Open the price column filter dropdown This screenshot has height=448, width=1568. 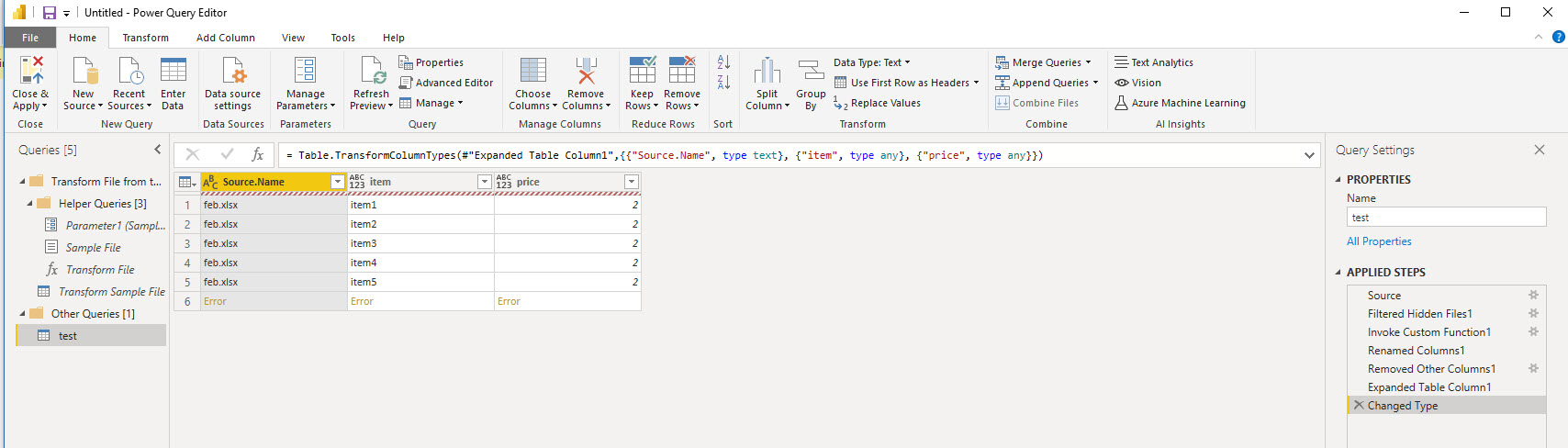click(x=632, y=182)
